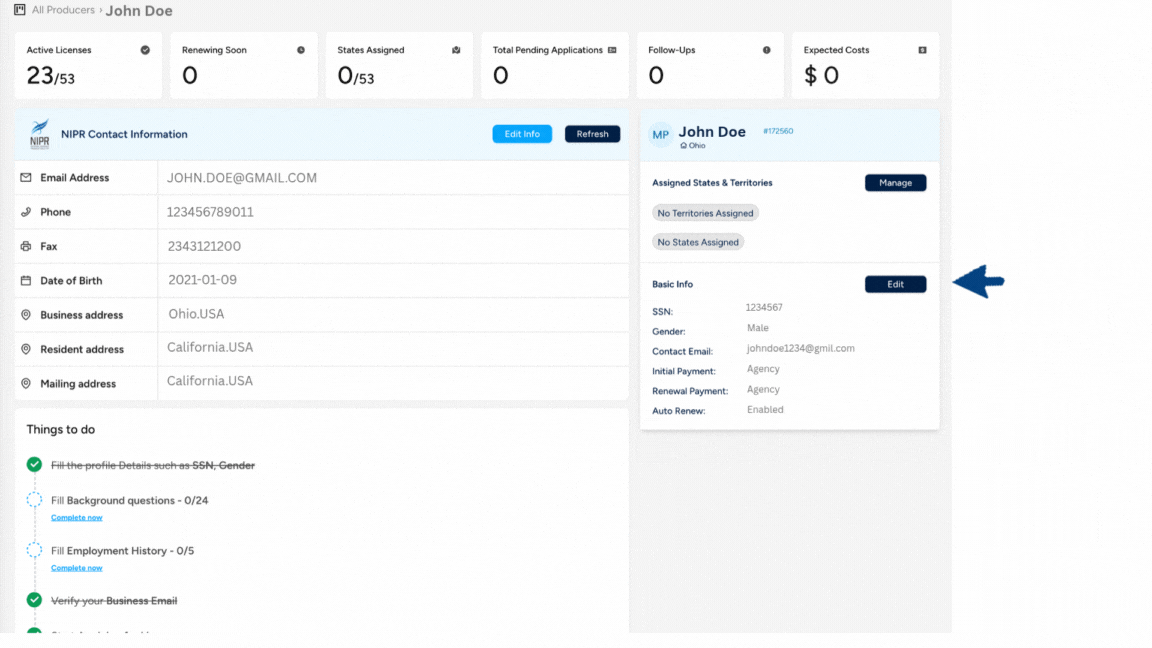Open the John Doe breadcrumb entry
This screenshot has width=1152, height=648.
139,11
